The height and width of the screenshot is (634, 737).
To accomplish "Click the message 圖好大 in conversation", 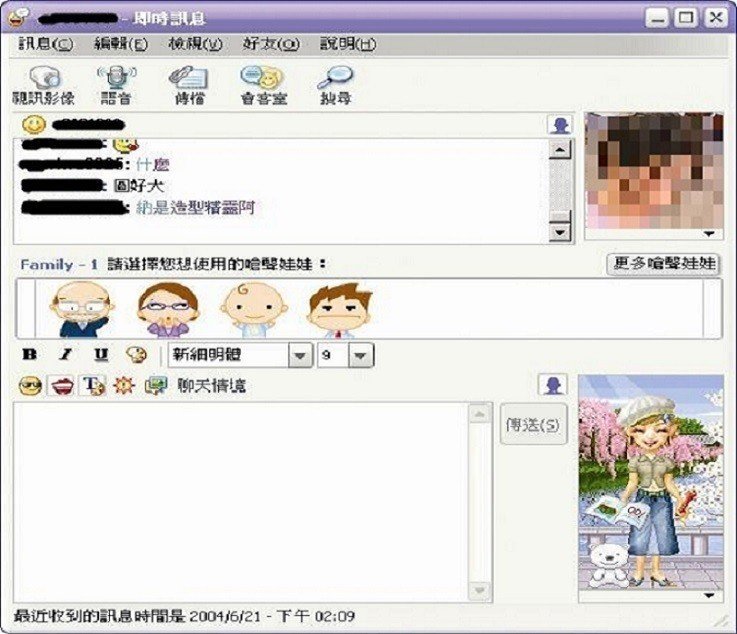I will pos(139,186).
